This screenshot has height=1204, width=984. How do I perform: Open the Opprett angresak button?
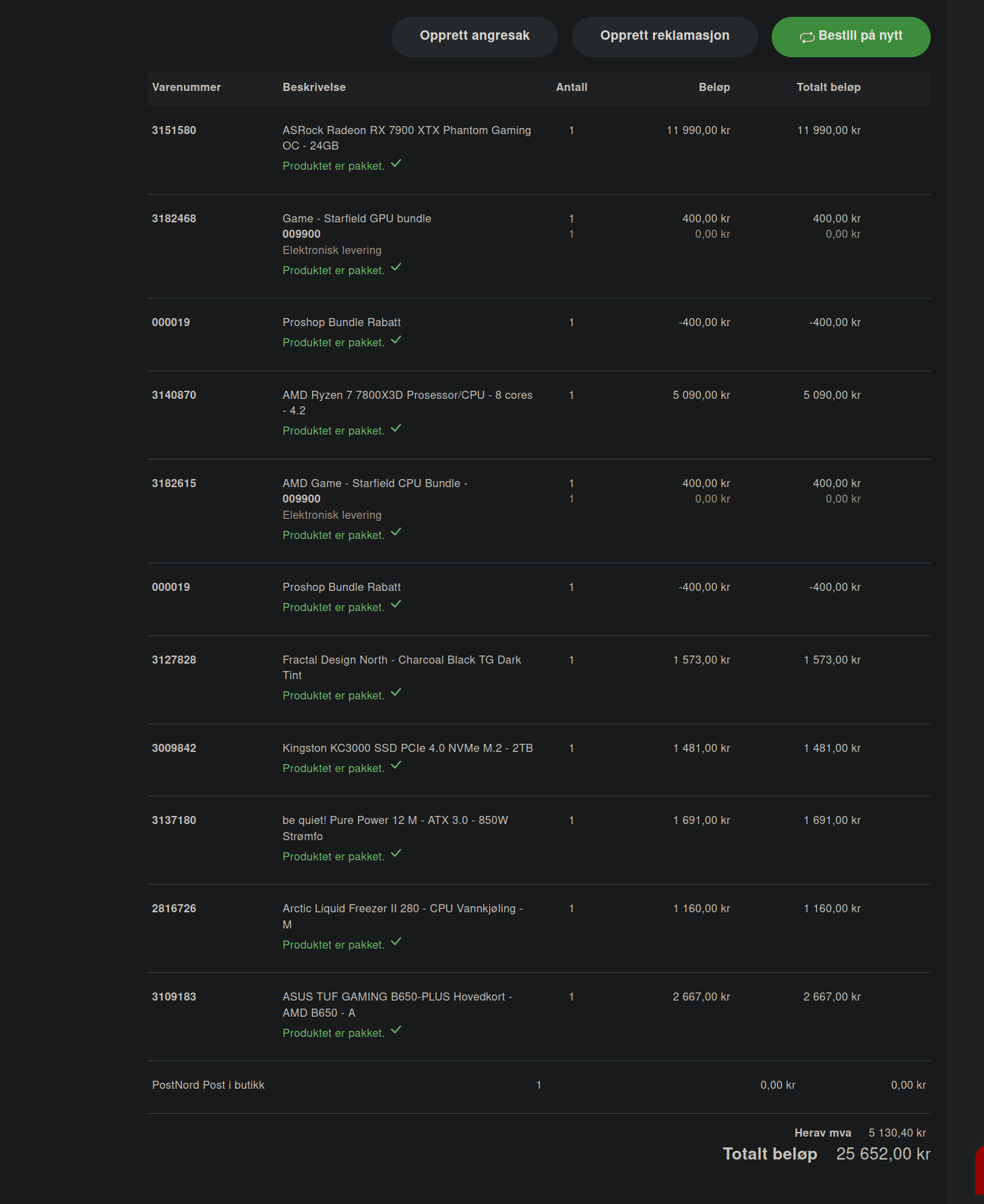[474, 36]
